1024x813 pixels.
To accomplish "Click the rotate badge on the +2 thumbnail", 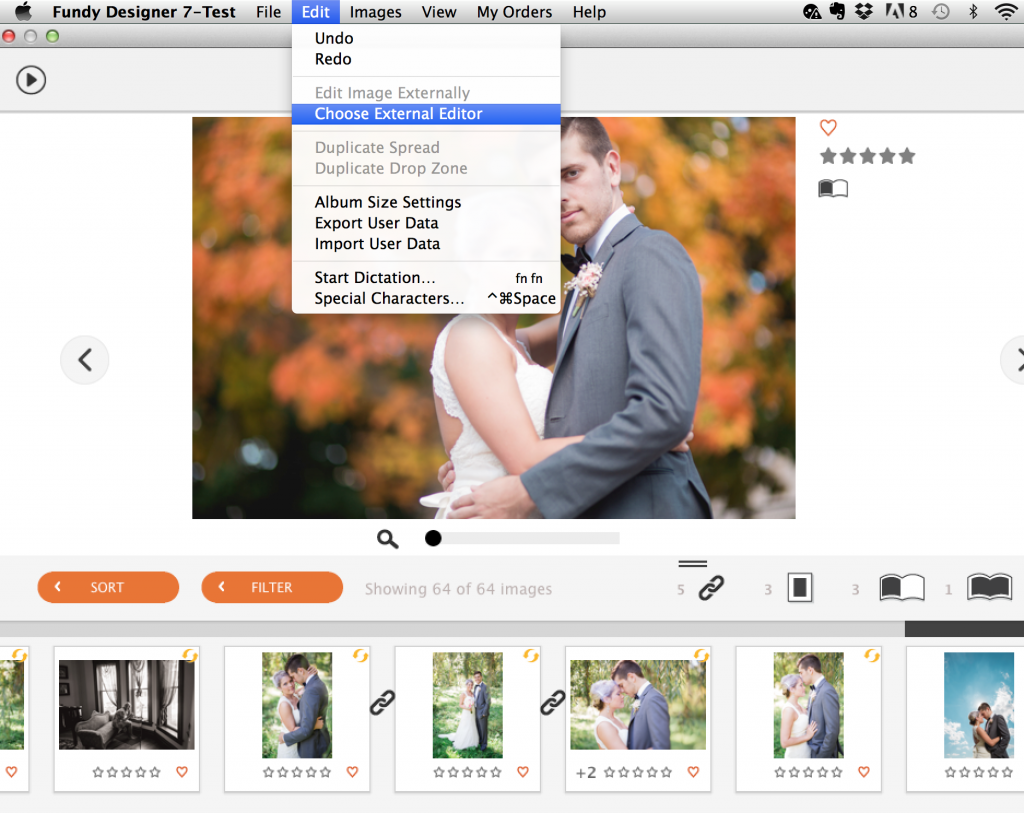I will point(701,655).
